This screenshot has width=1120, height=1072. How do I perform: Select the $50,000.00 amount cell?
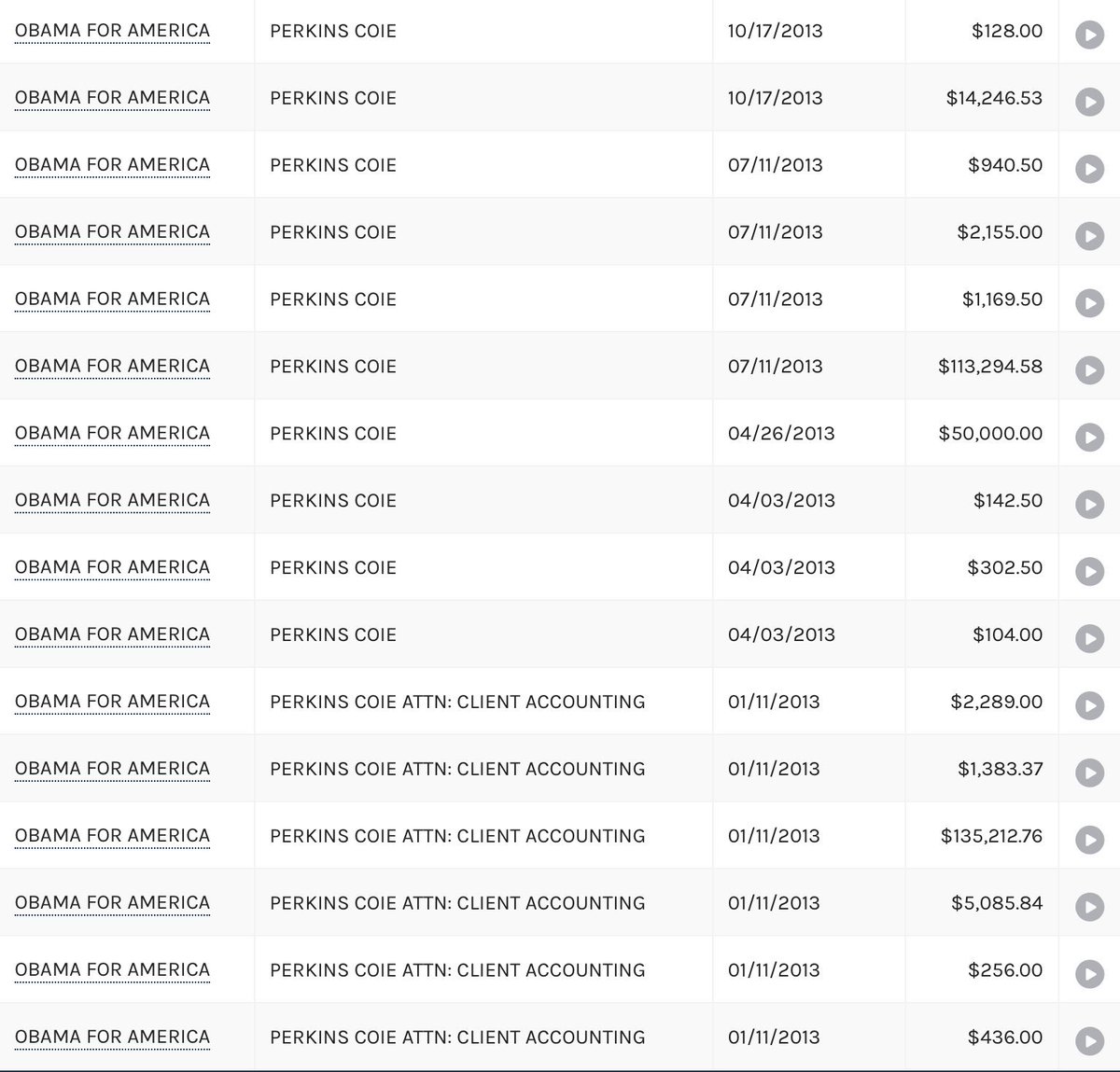[981, 434]
